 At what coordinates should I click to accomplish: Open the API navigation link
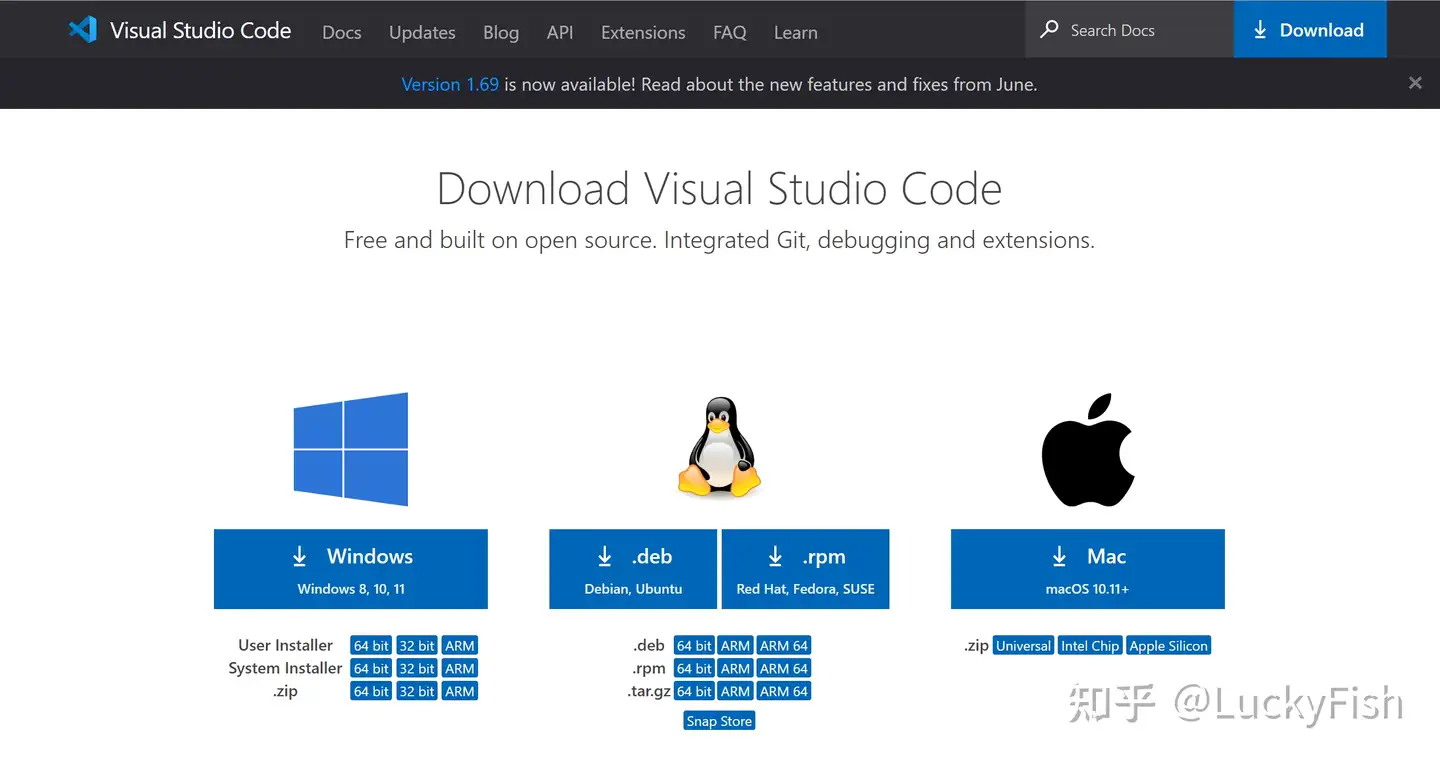pos(560,32)
